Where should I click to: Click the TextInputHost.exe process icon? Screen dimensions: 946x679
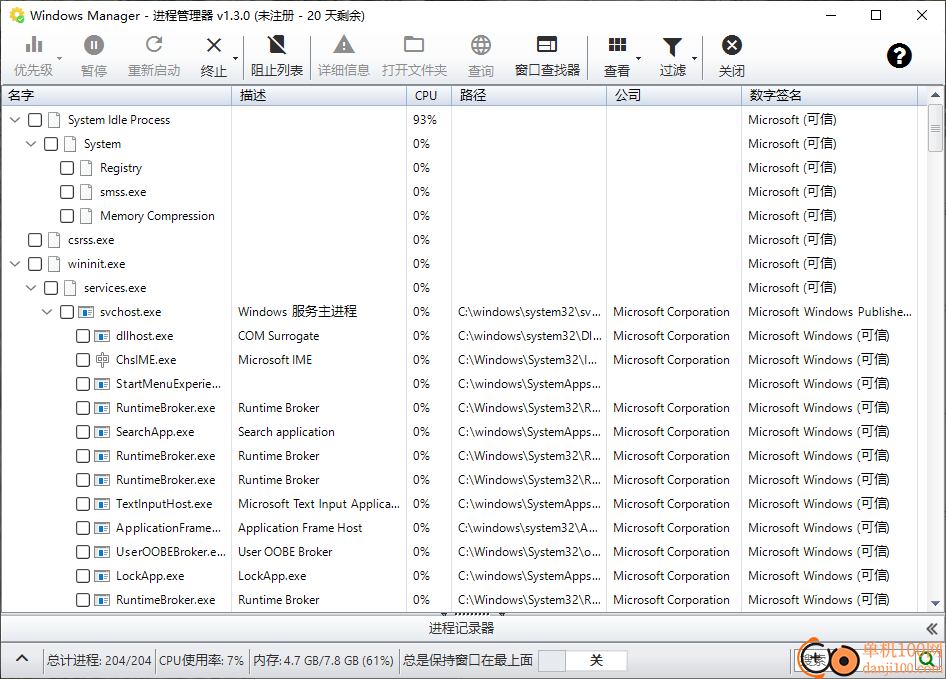102,504
